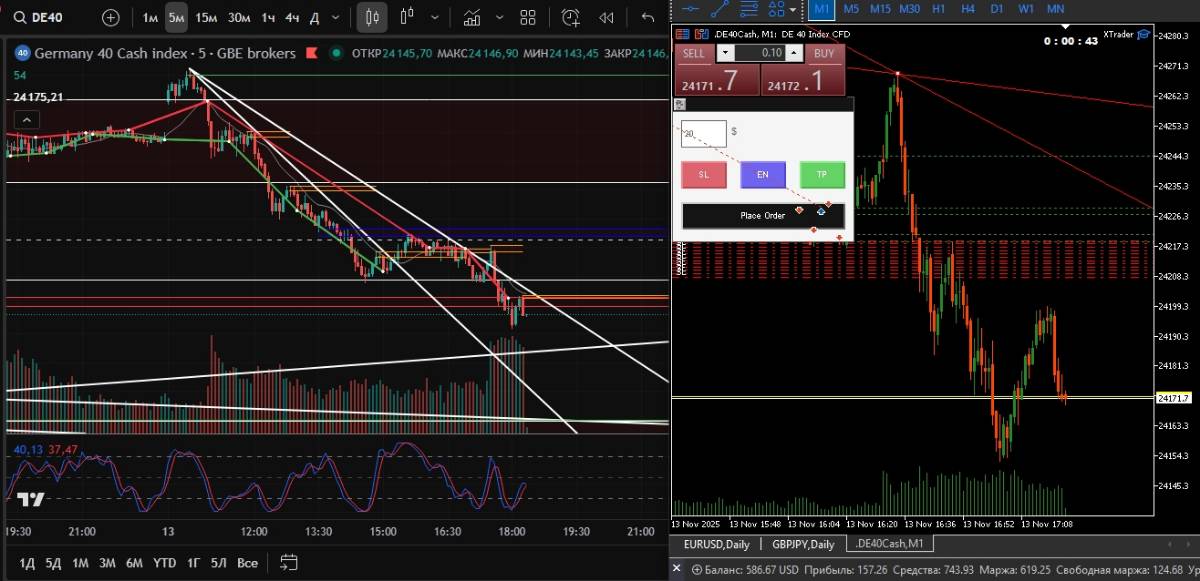Switch to the 15m timeframe
The height and width of the screenshot is (581, 1200).
point(206,18)
